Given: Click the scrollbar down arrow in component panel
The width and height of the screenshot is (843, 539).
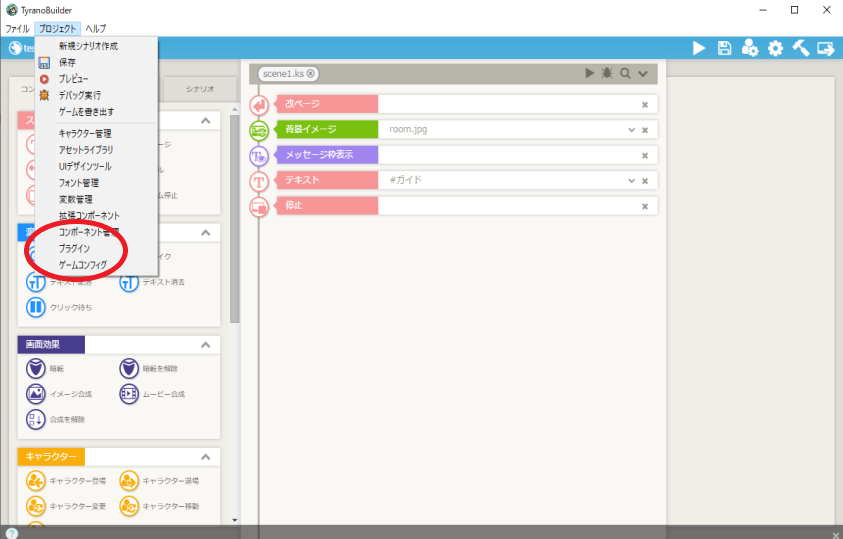Looking at the screenshot, I should [234, 520].
